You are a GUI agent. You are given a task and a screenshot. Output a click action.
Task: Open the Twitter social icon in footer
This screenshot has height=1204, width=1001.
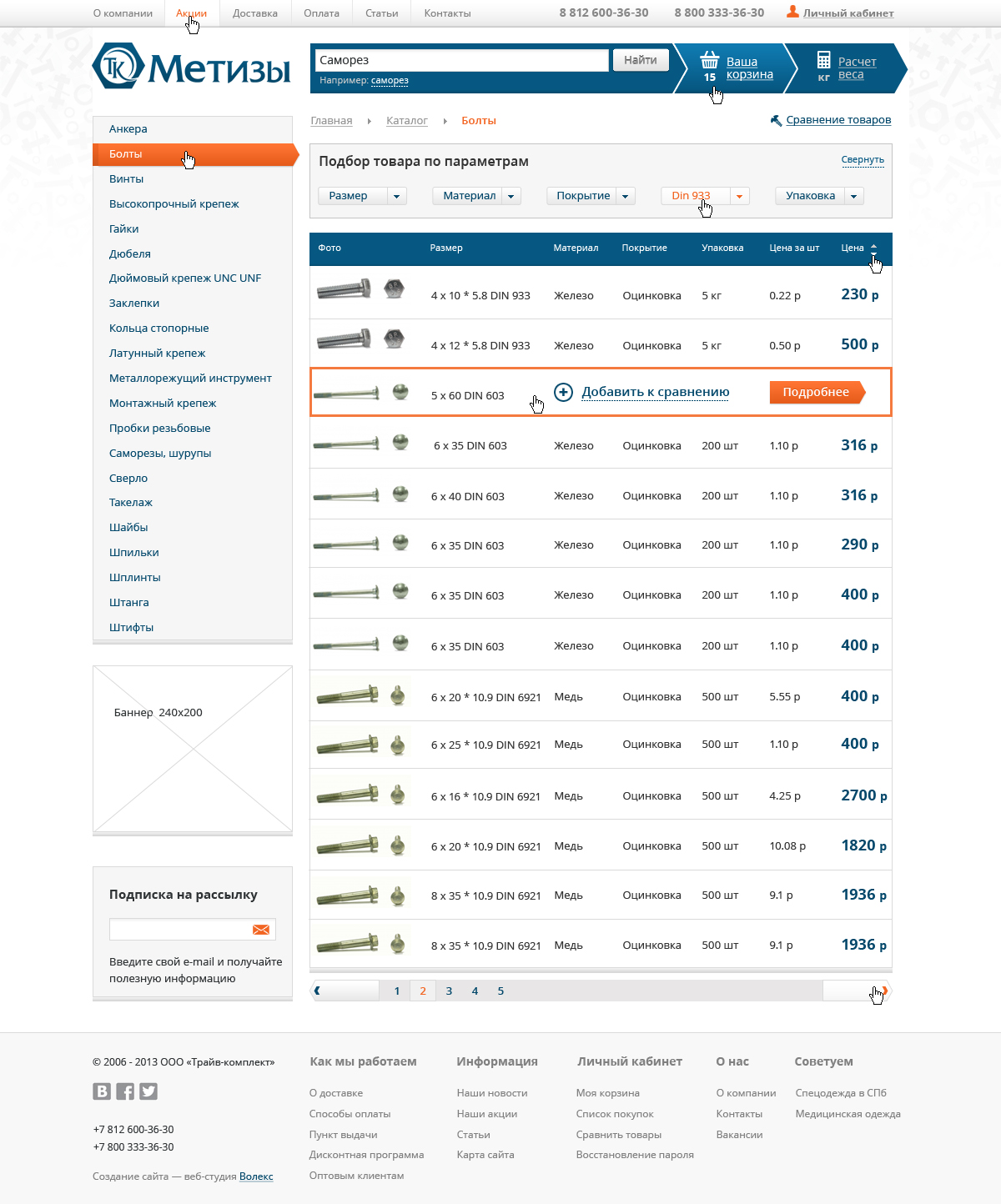148,1091
